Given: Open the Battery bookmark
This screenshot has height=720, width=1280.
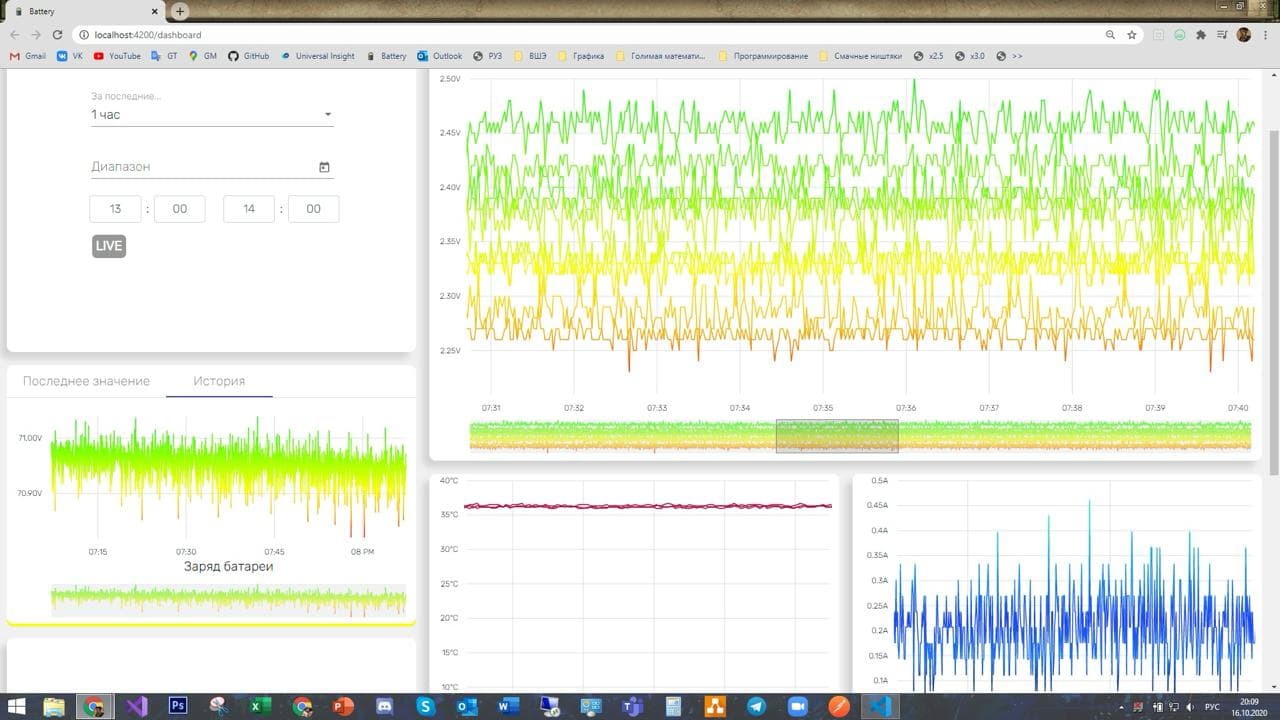Looking at the screenshot, I should point(386,56).
